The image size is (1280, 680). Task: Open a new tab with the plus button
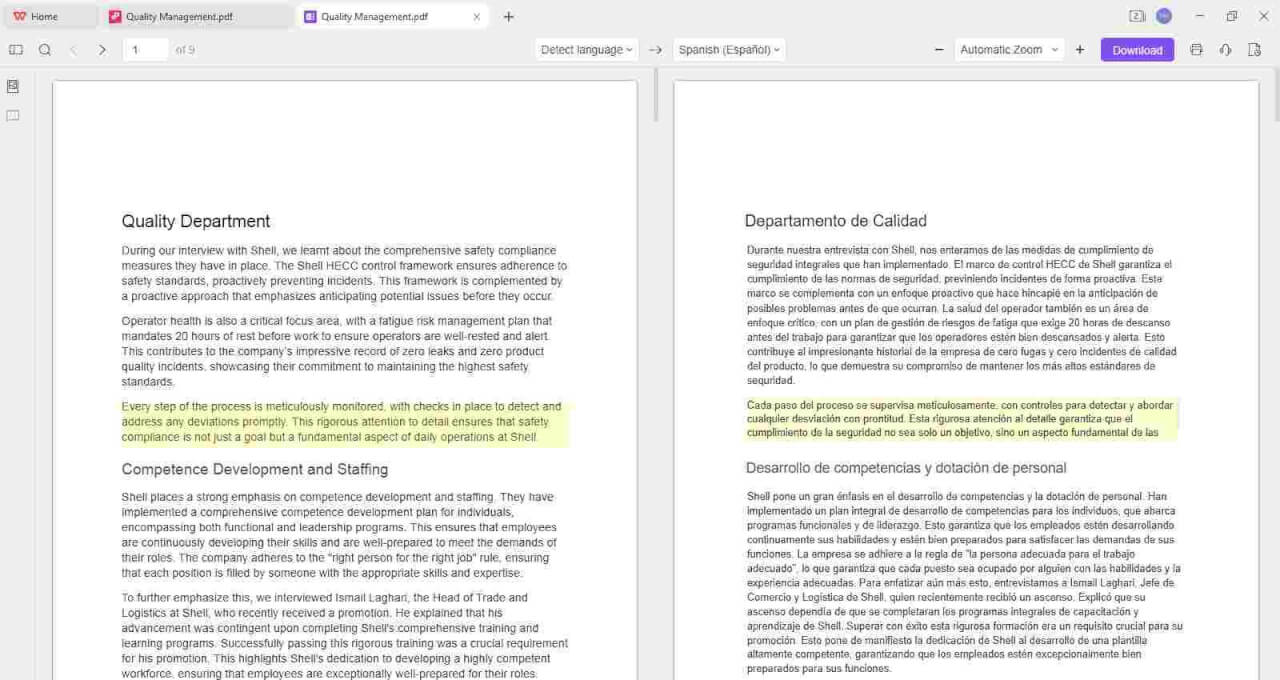tap(509, 16)
